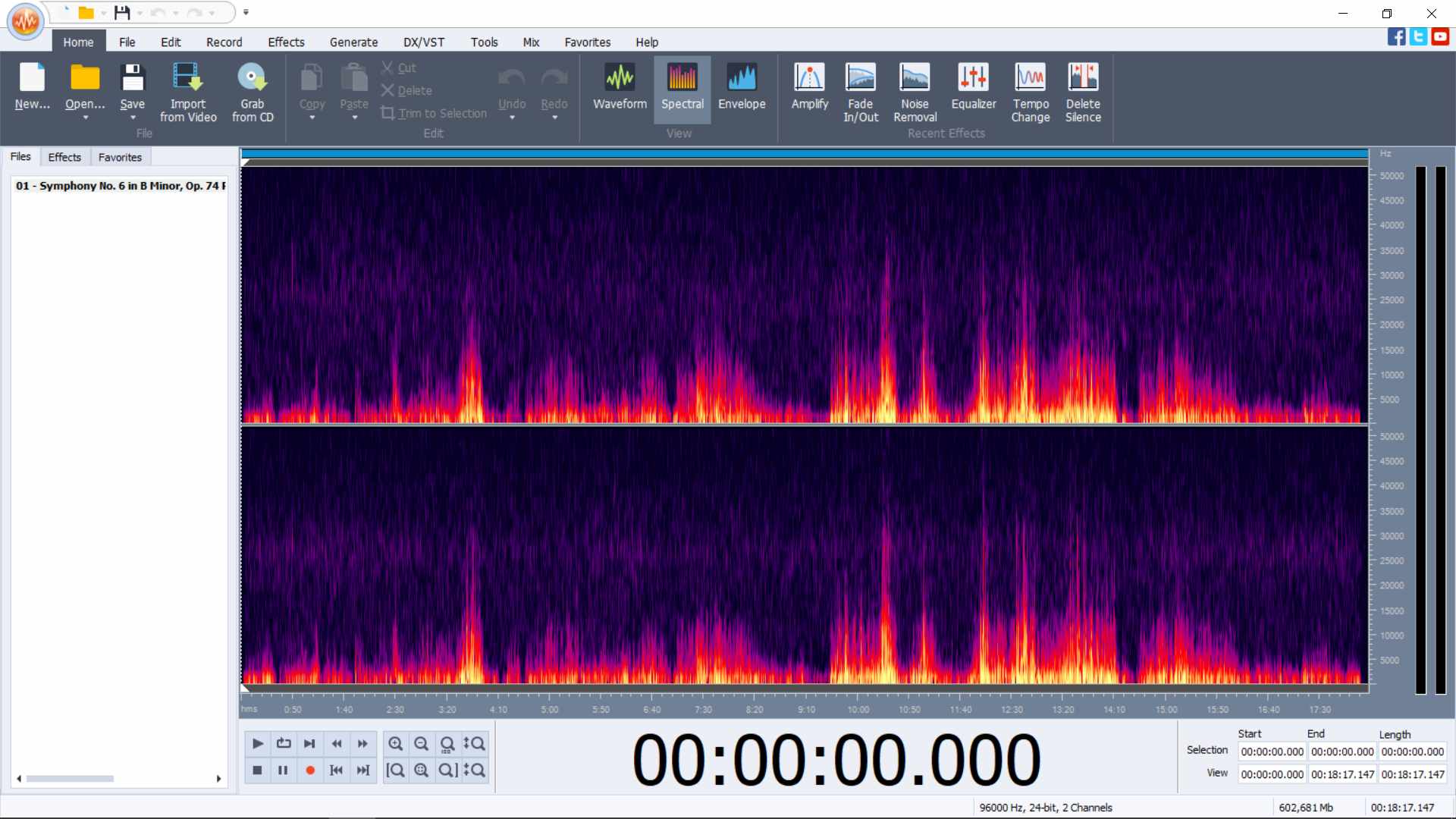This screenshot has width=1456, height=819.
Task: Expand the Save dropdown arrow
Action: (x=133, y=118)
